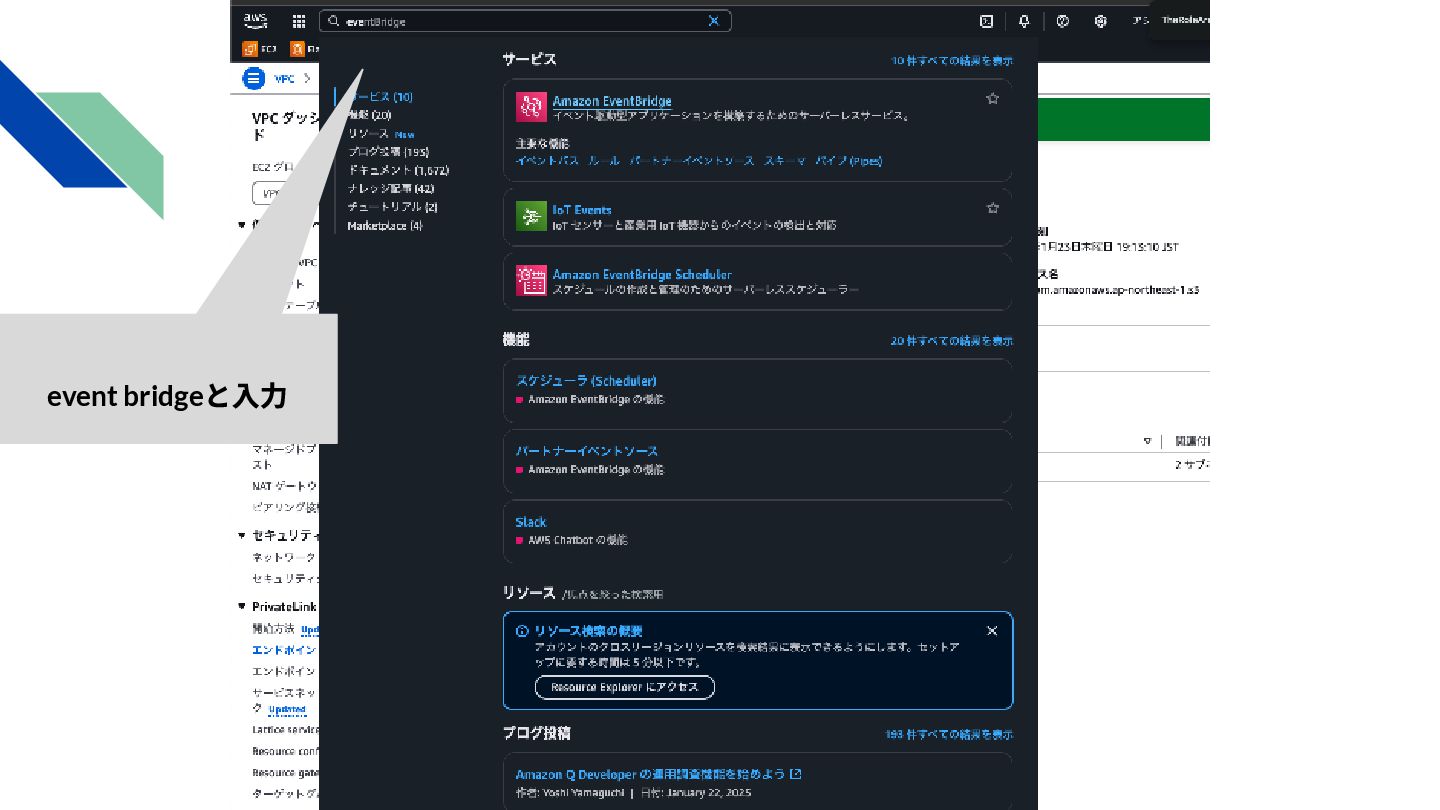
Task: Open the Amazon EventBridge service icon
Action: tap(531, 107)
